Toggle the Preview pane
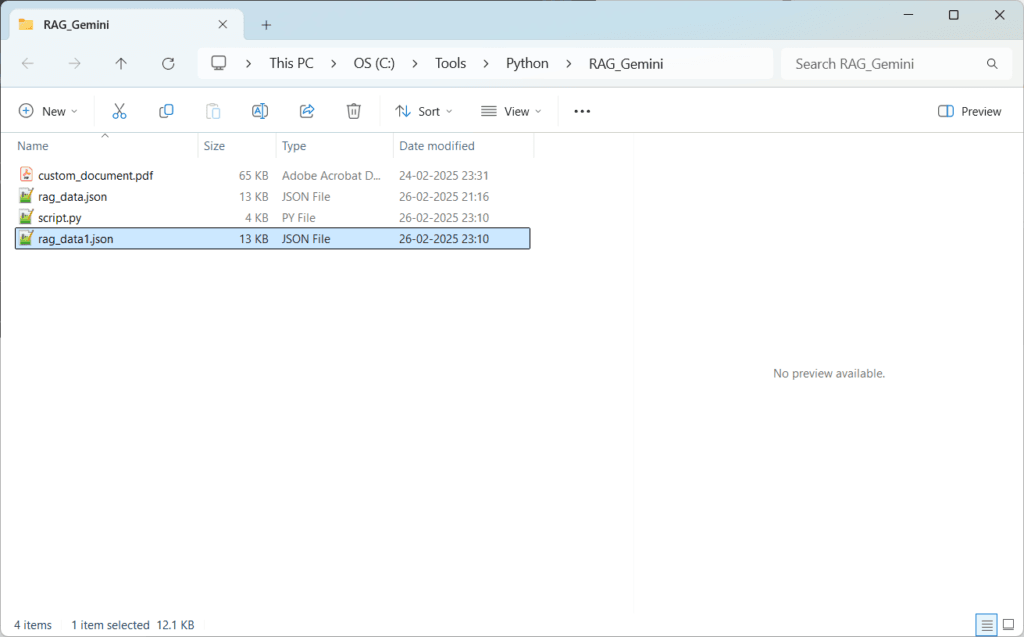The image size is (1024, 637). tap(969, 112)
